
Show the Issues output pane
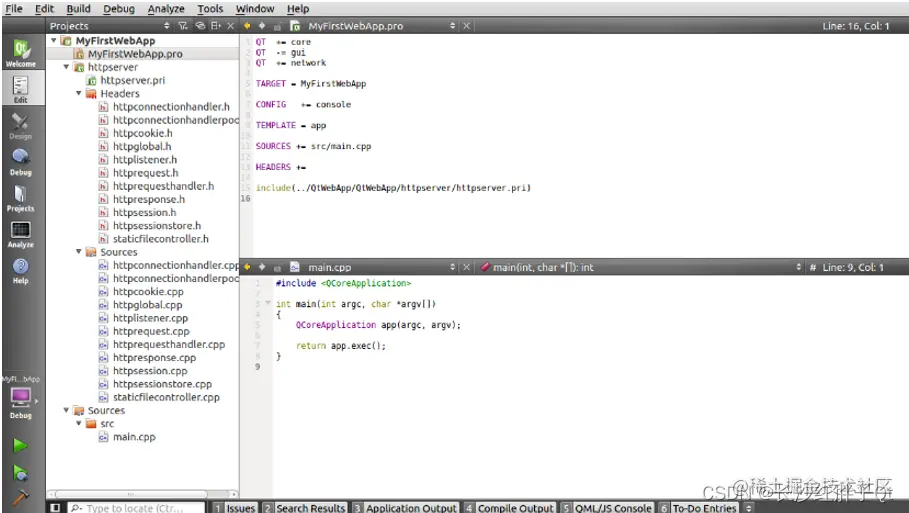235,508
